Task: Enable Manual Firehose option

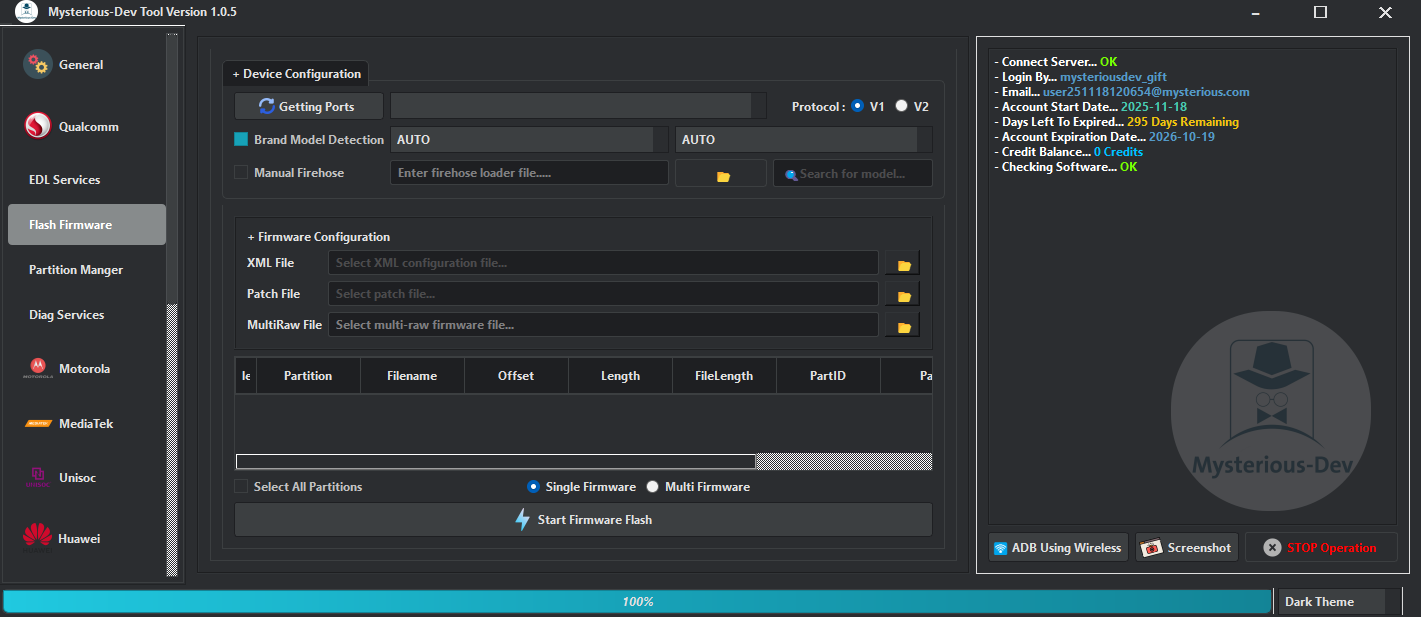Action: click(x=240, y=172)
